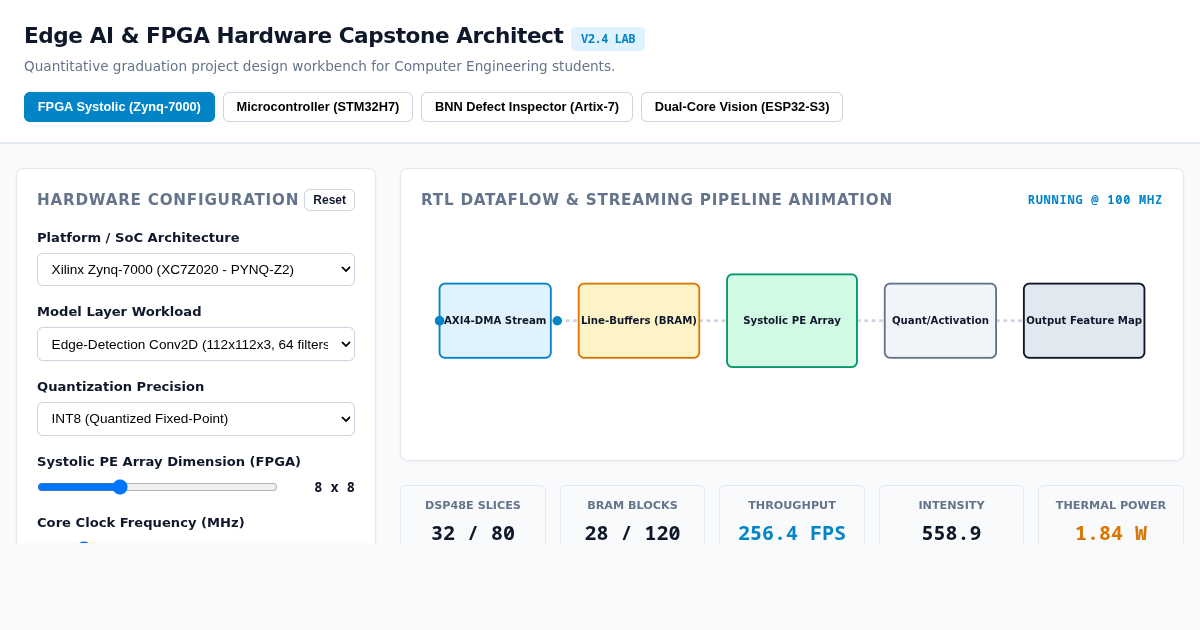Adjust Systolic PE Array Dimension slider

pyautogui.click(x=157, y=487)
